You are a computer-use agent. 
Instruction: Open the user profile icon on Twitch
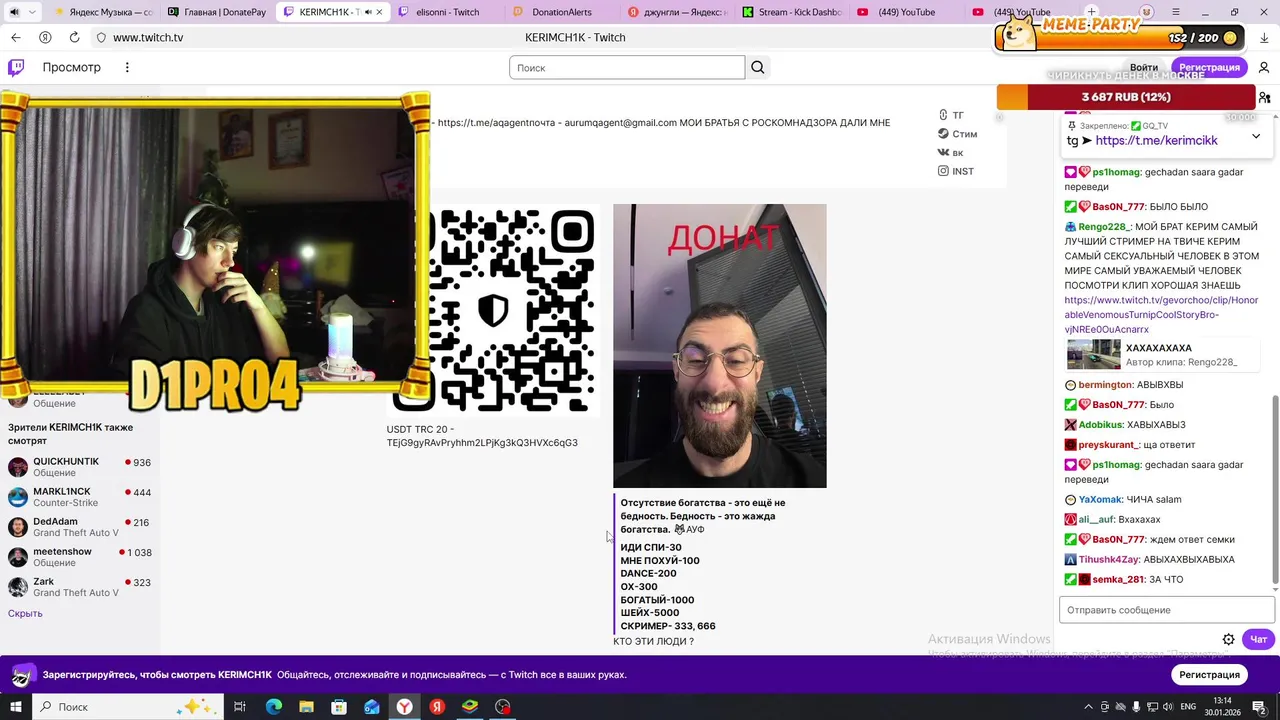click(x=1264, y=67)
